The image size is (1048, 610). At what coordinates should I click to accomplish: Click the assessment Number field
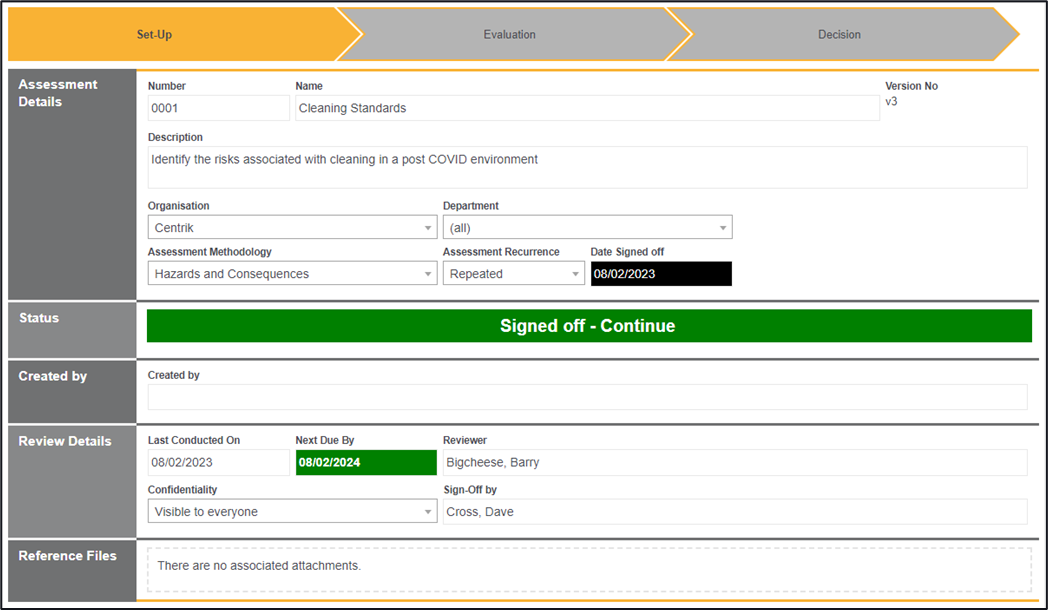218,108
